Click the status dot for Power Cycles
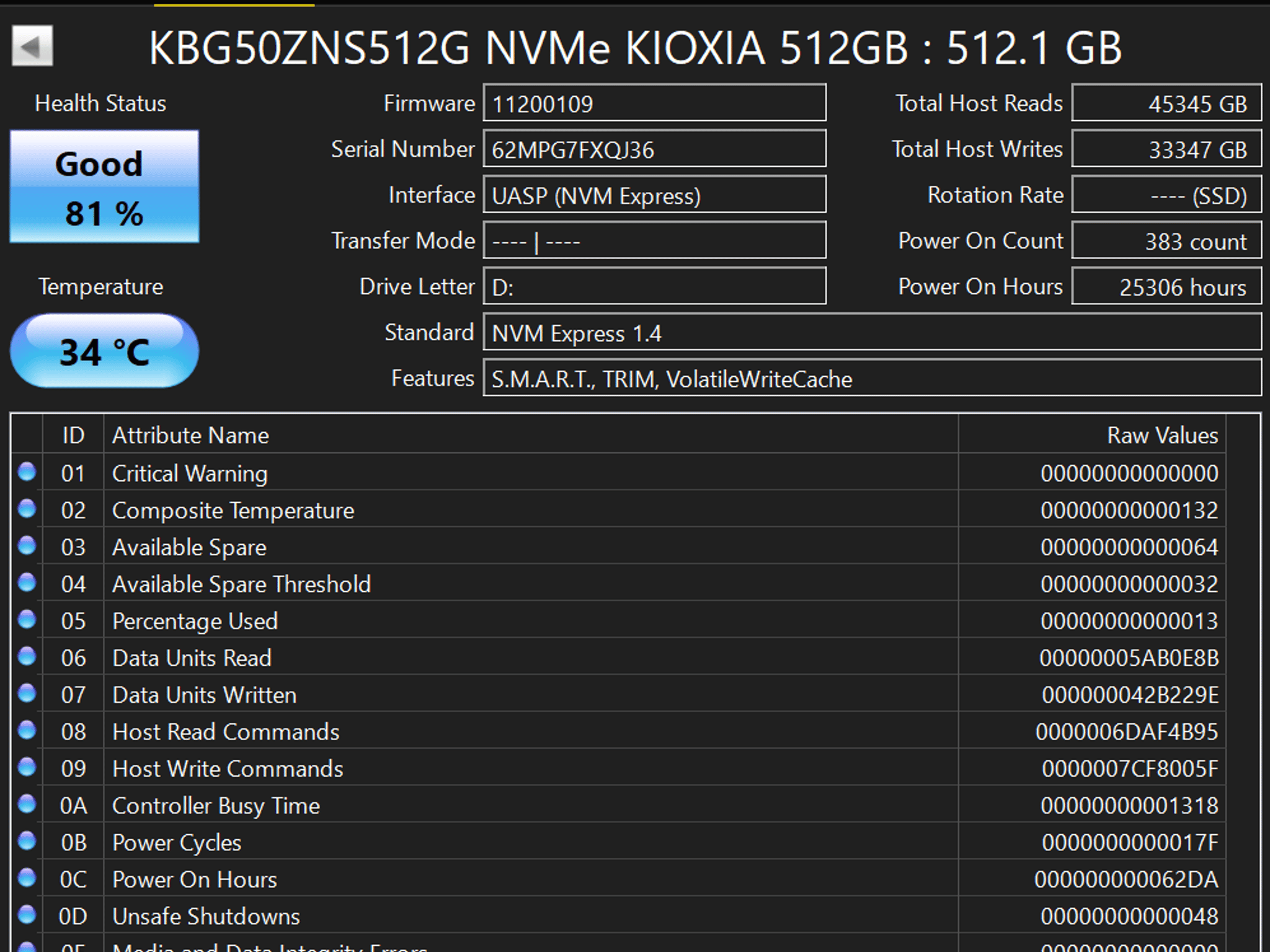The width and height of the screenshot is (1270, 952). (x=27, y=841)
